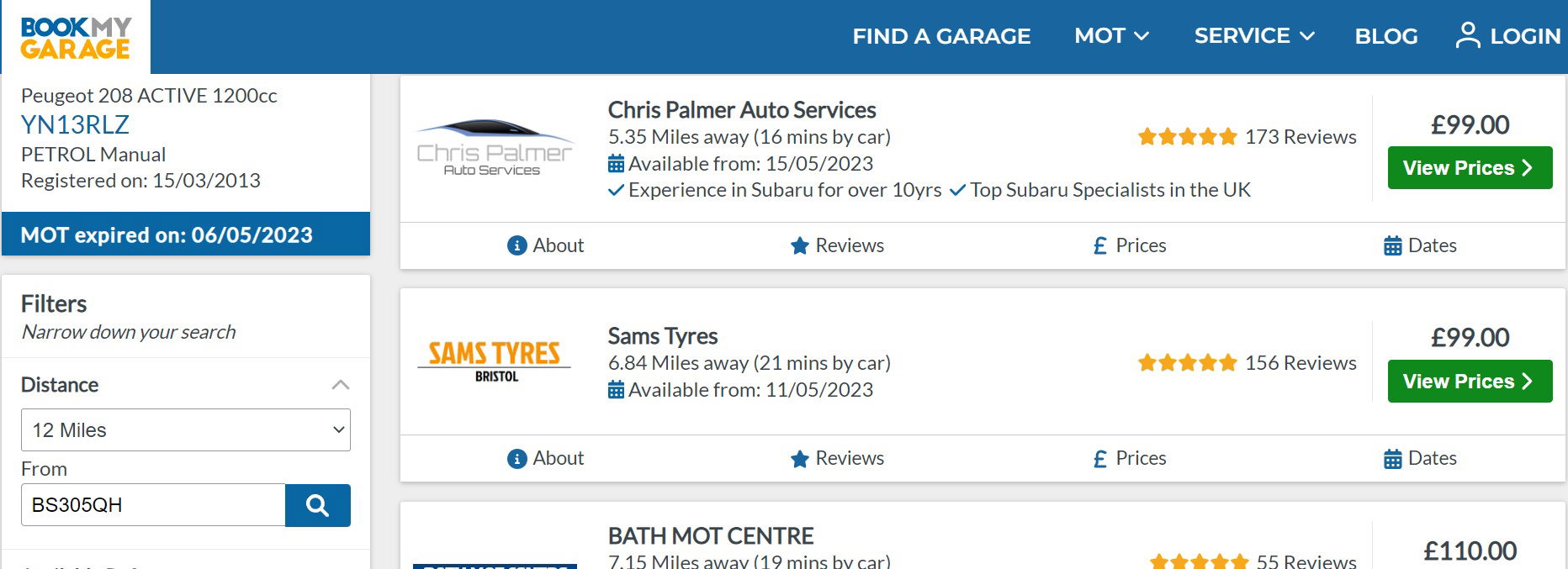This screenshot has height=569, width=1568.
Task: Click the Chris Palmer Auto Services logo
Action: coord(495,148)
